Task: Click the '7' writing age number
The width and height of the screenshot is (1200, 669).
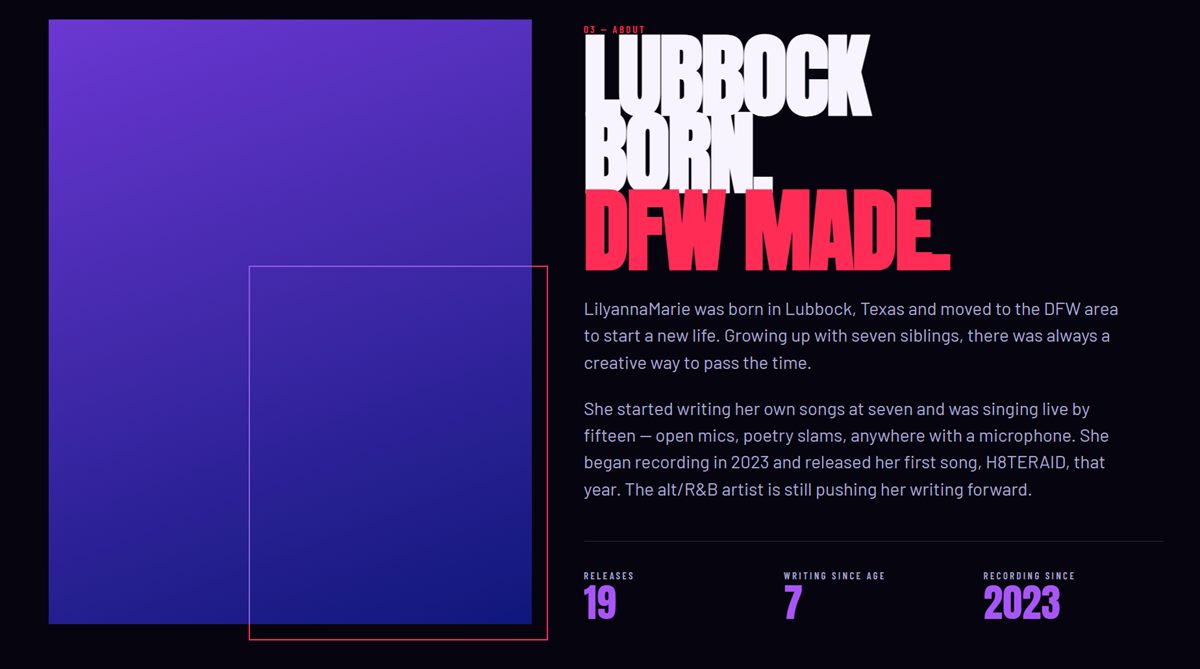Action: tap(793, 603)
